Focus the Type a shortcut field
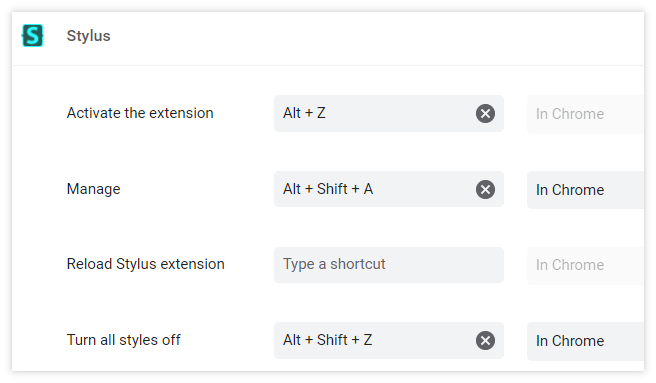Screen dimensions: 656x383 click(x=389, y=265)
